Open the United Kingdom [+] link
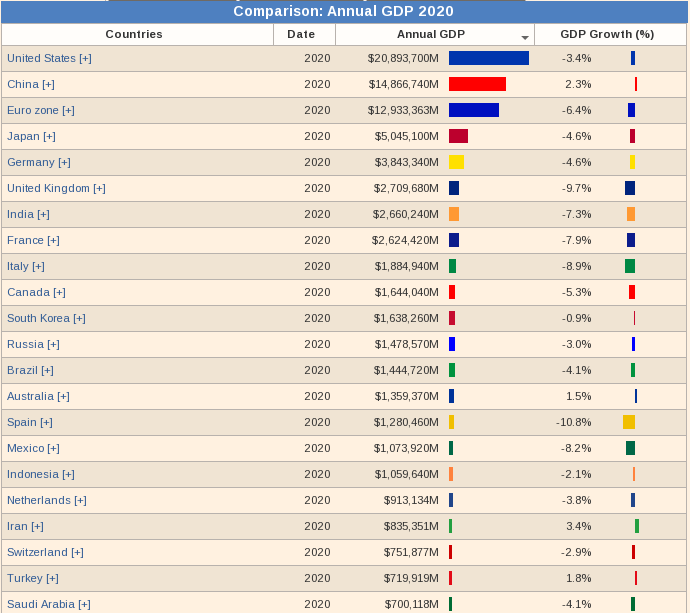Image resolution: width=690 pixels, height=613 pixels. [56, 188]
